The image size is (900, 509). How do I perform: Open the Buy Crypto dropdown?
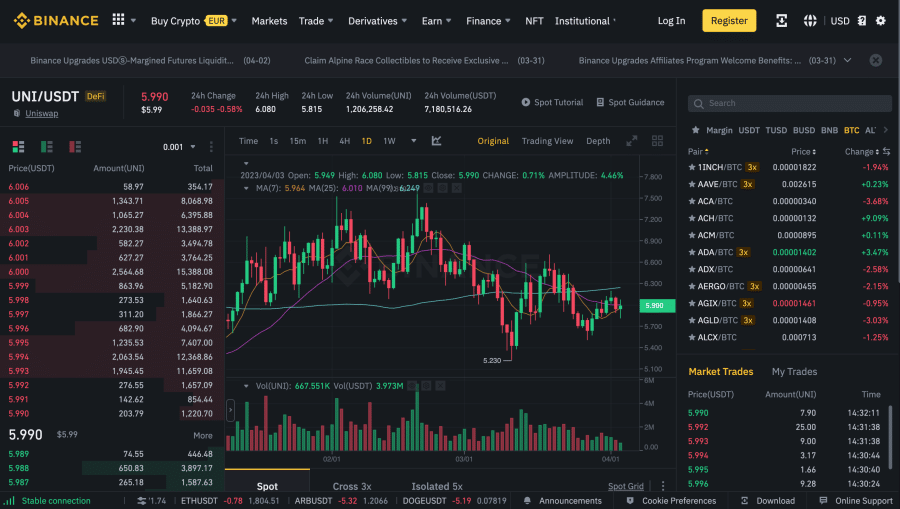click(x=193, y=21)
